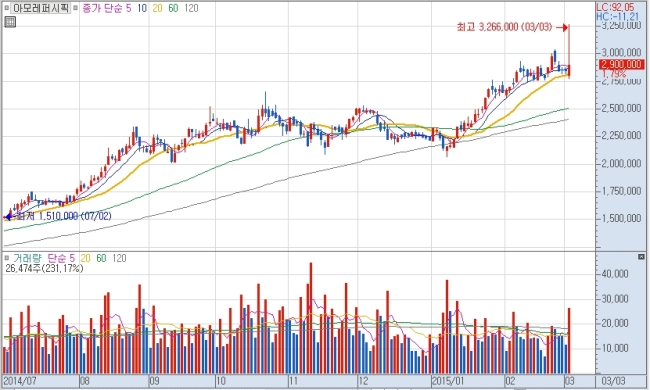Click the LC:92,05 readout
The image size is (650, 390).
615,7
